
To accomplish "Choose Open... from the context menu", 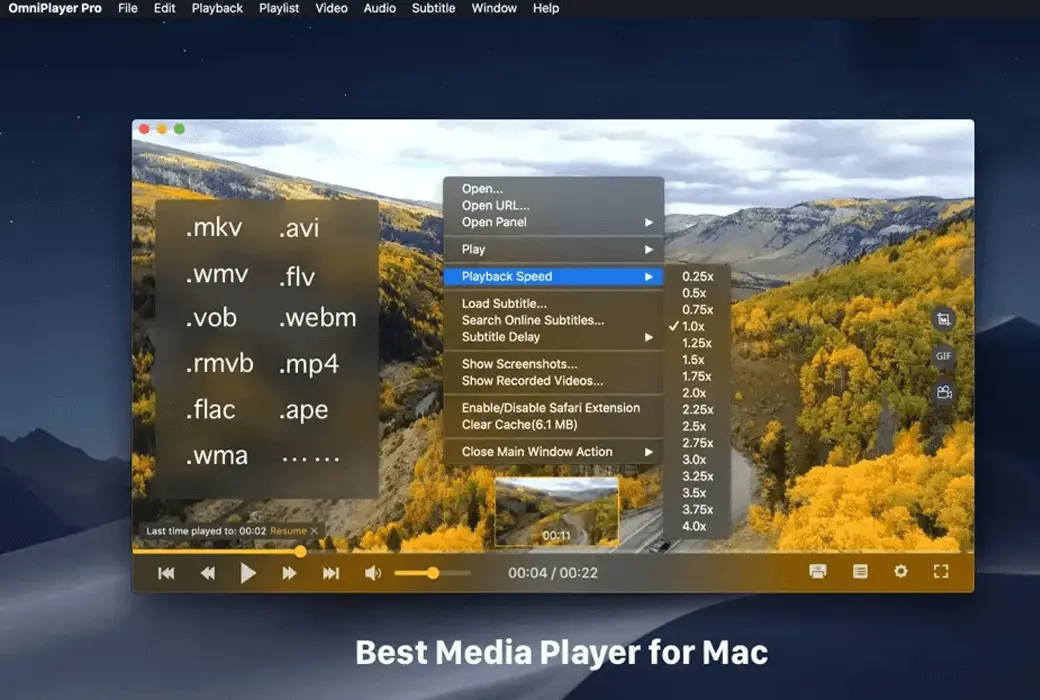I will [x=553, y=188].
